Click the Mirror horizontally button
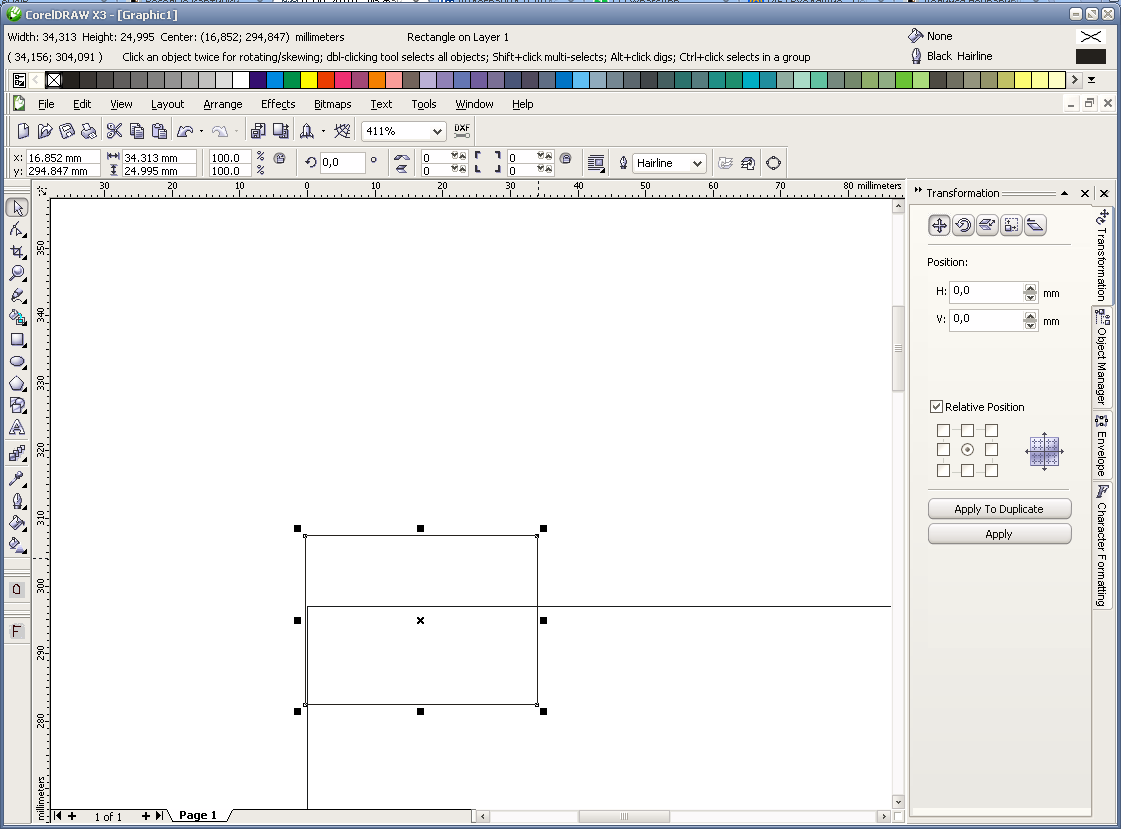 coord(402,157)
